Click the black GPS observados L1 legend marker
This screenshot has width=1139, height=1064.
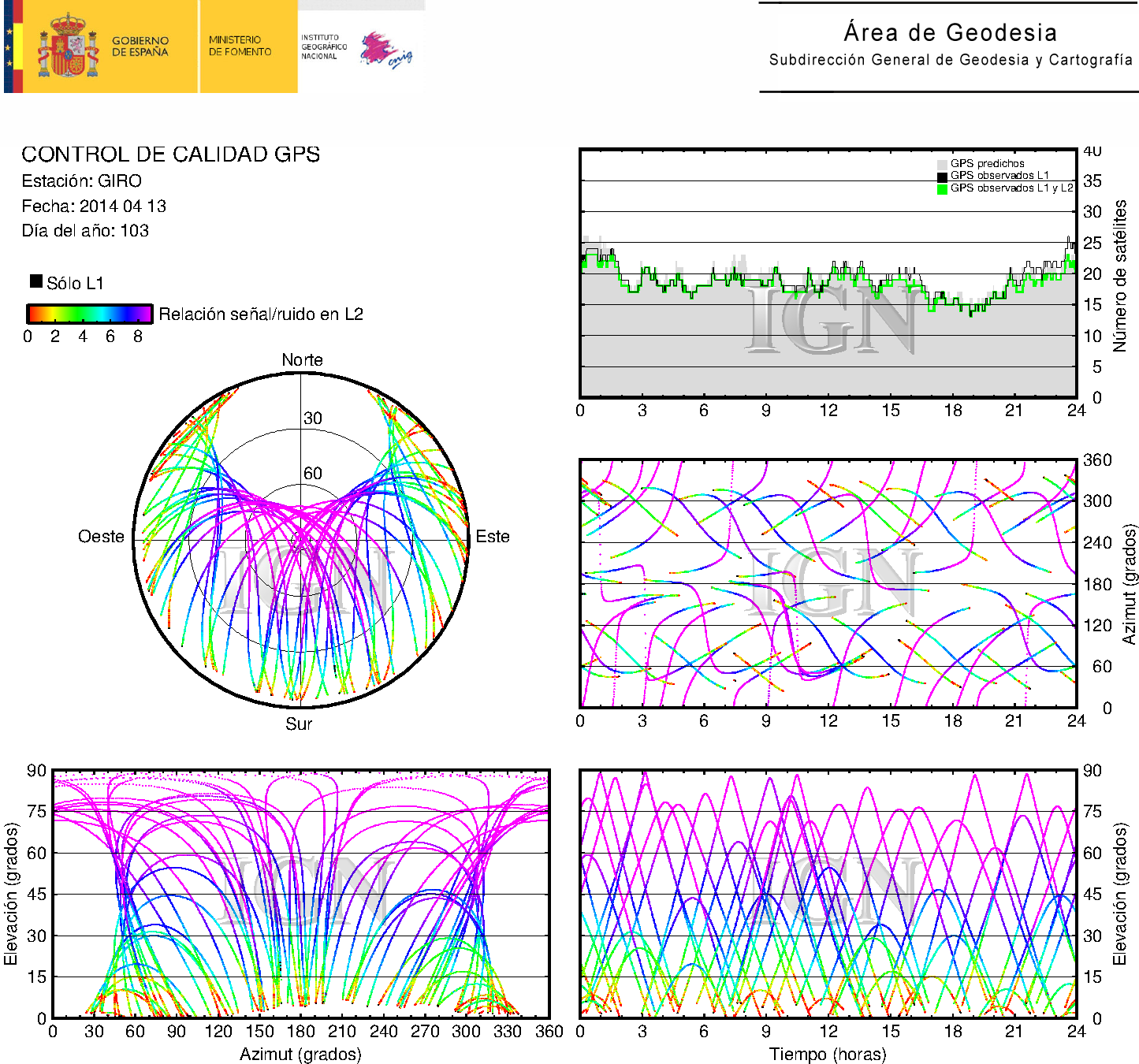pos(942,177)
